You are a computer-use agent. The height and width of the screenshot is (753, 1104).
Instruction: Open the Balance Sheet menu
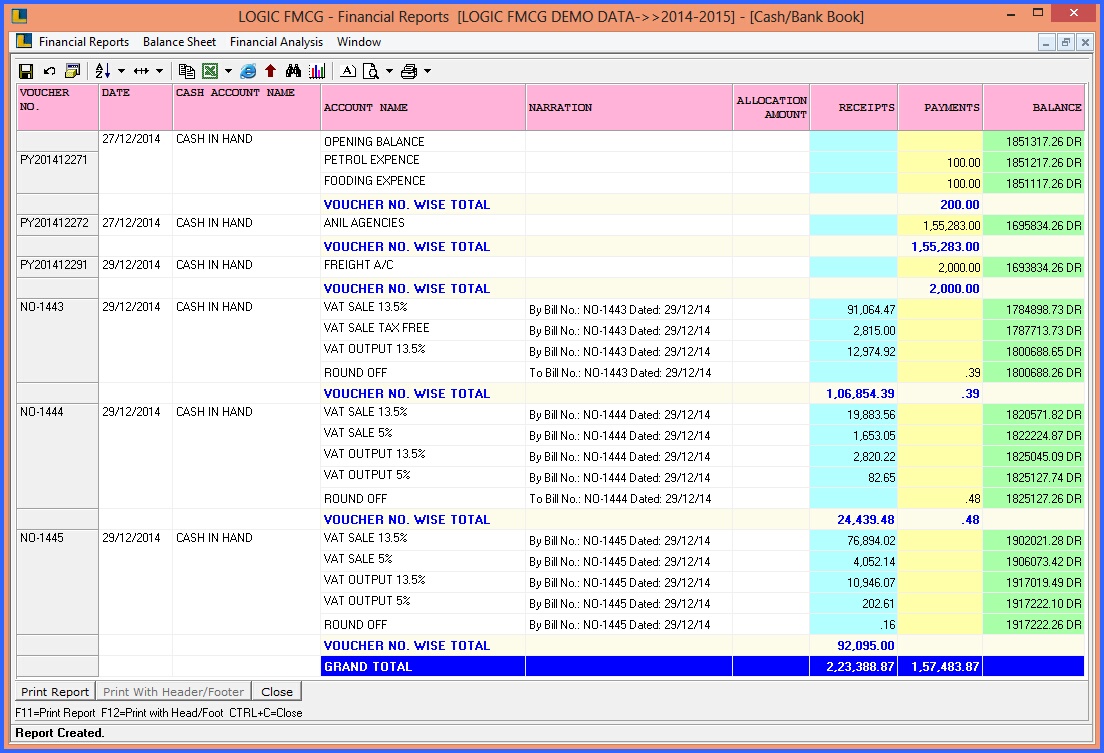tap(179, 42)
